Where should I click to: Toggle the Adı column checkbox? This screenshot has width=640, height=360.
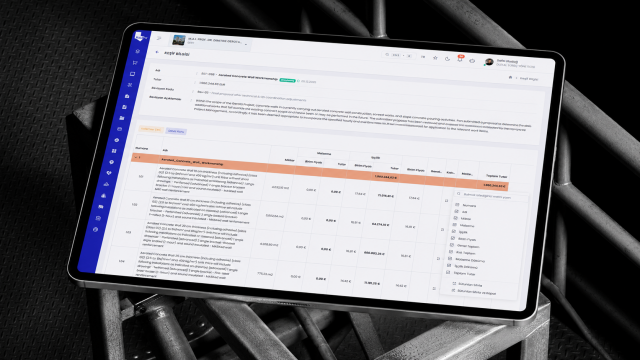point(456,211)
